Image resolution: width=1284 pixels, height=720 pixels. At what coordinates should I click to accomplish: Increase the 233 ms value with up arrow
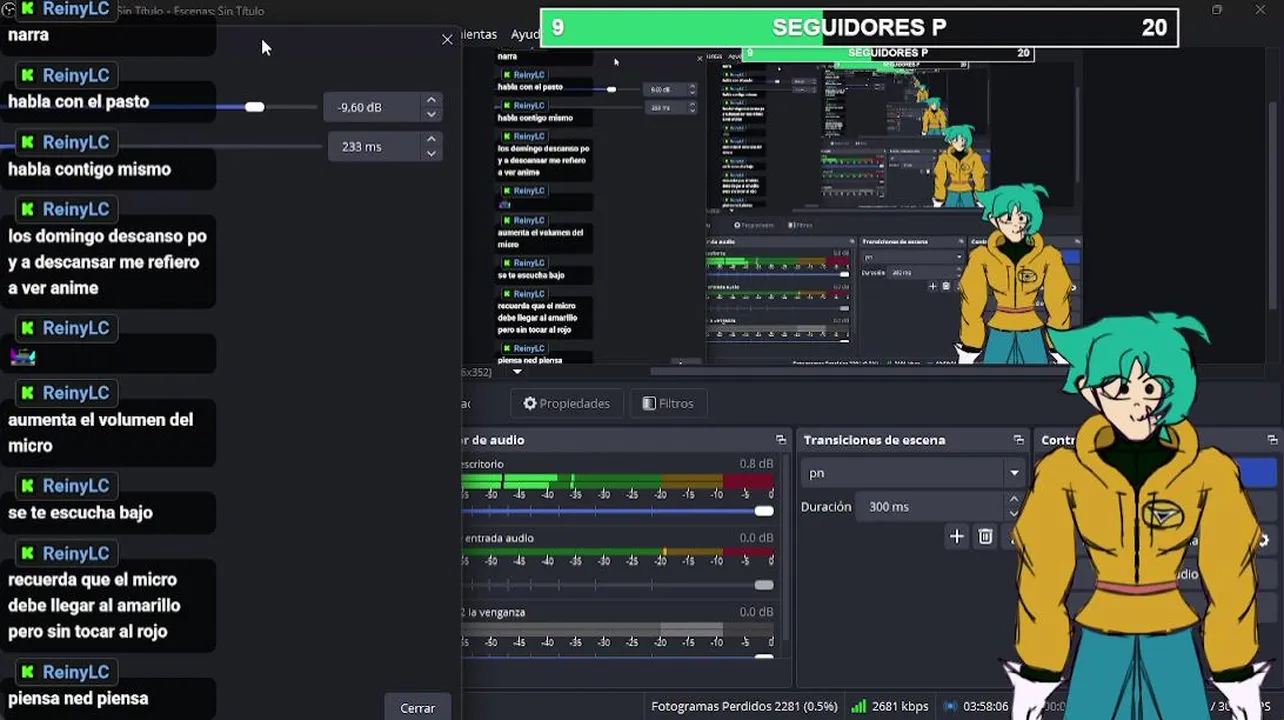431,139
